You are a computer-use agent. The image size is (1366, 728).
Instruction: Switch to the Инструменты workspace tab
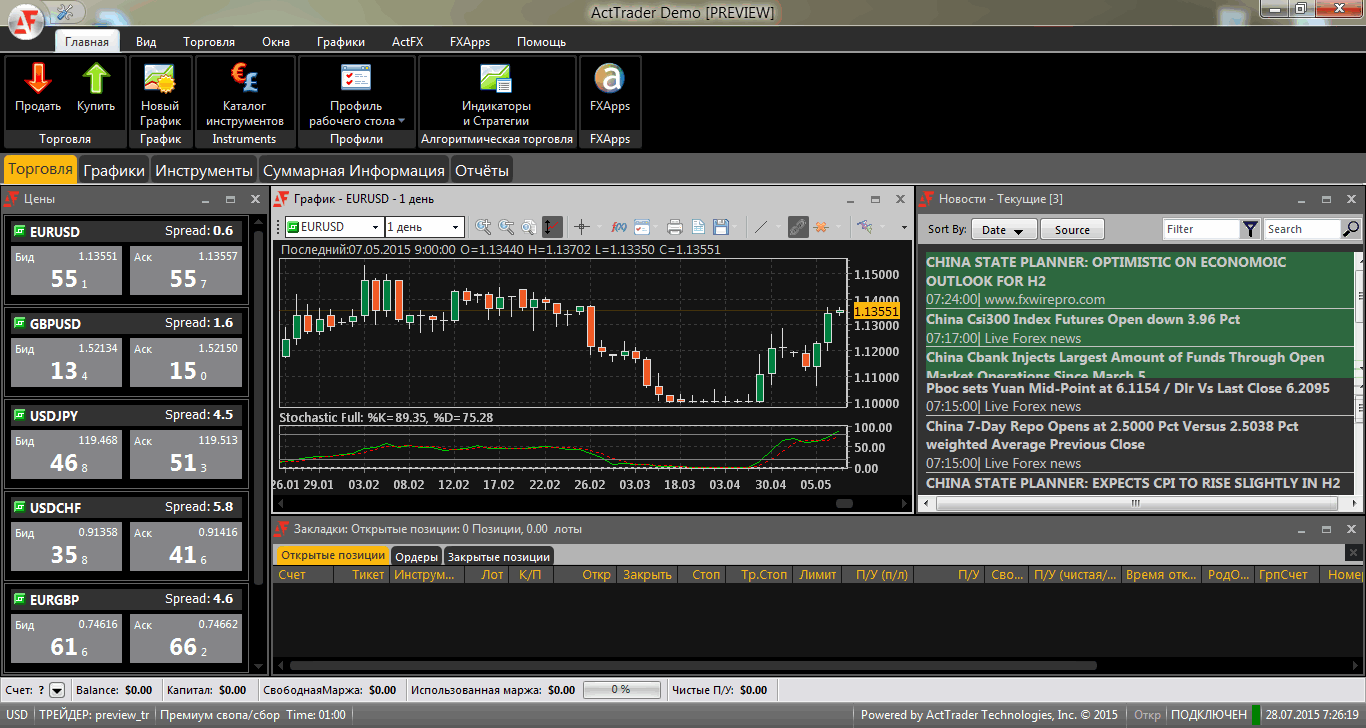(x=204, y=170)
